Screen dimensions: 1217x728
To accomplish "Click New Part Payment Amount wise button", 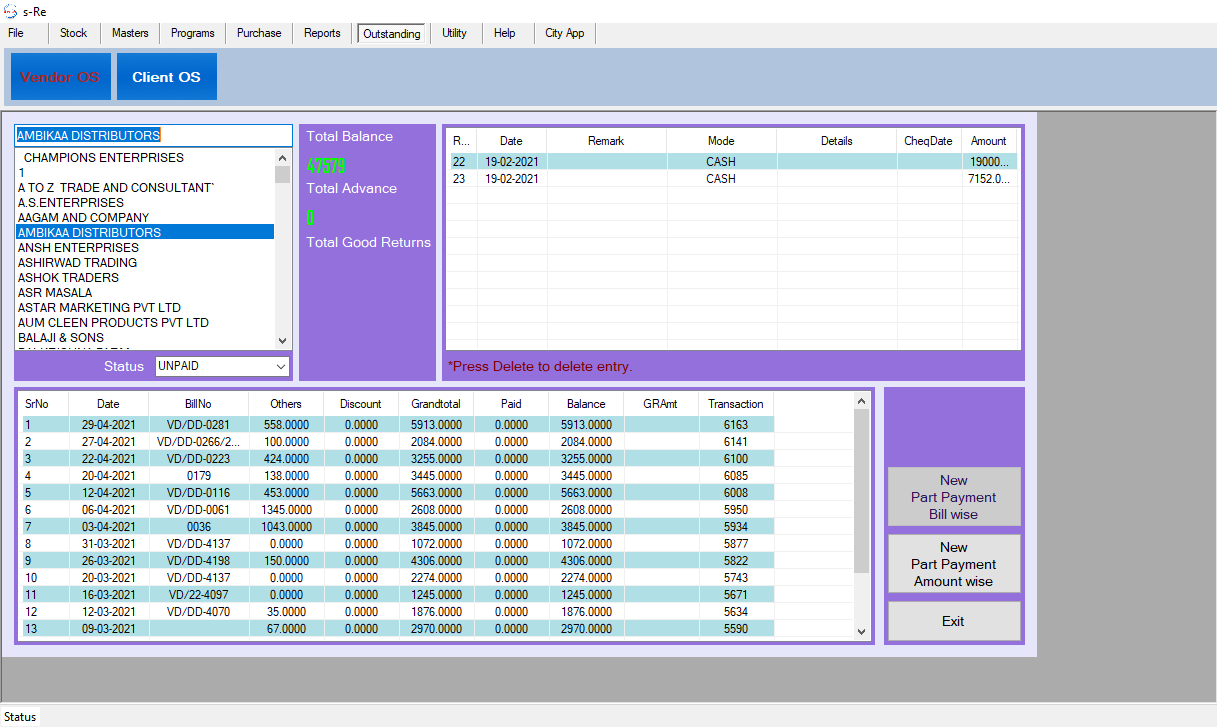I will tap(953, 564).
